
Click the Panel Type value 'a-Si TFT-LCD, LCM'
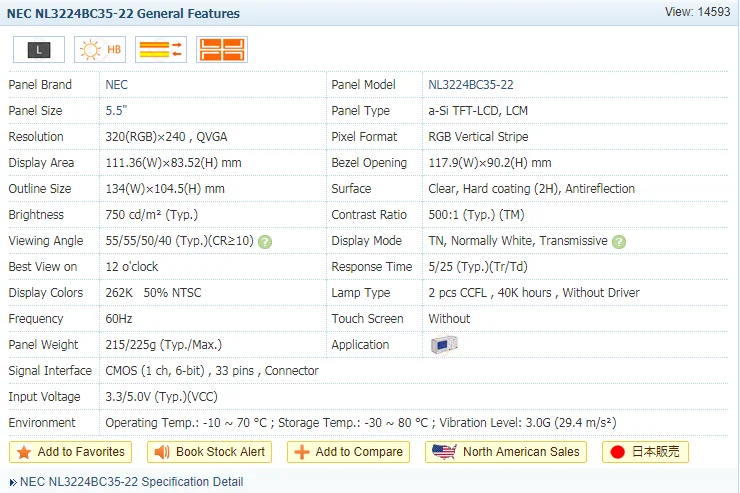[478, 111]
